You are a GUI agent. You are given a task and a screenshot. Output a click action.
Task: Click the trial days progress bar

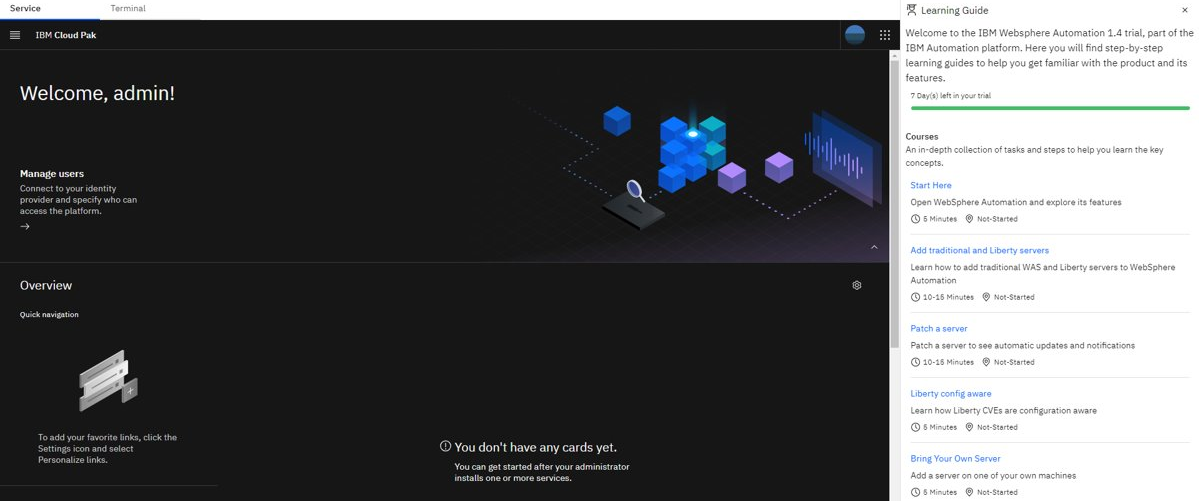[x=1048, y=108]
